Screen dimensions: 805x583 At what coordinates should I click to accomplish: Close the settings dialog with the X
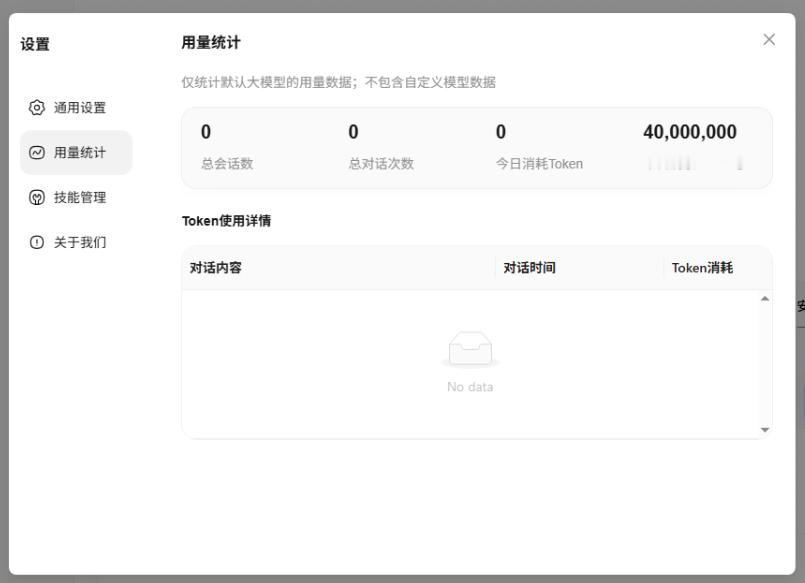point(769,40)
